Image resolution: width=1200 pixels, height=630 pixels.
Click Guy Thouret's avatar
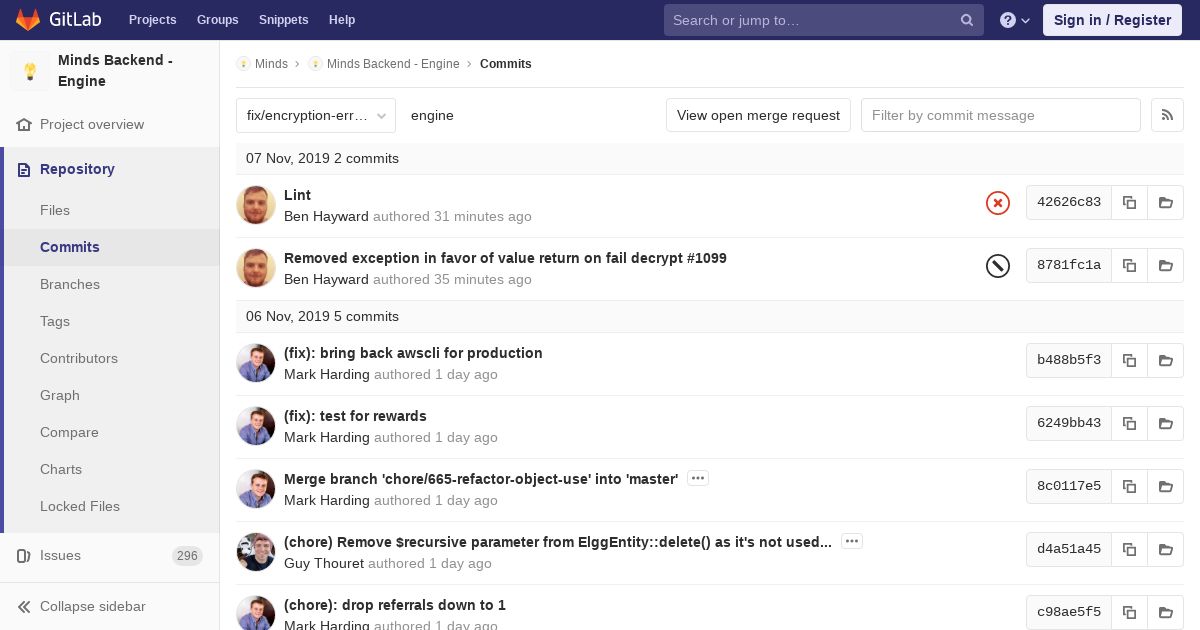(x=256, y=552)
